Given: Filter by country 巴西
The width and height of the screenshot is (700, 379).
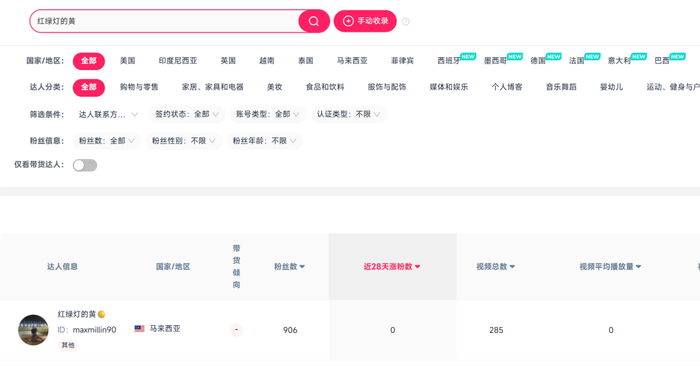Looking at the screenshot, I should coord(662,61).
